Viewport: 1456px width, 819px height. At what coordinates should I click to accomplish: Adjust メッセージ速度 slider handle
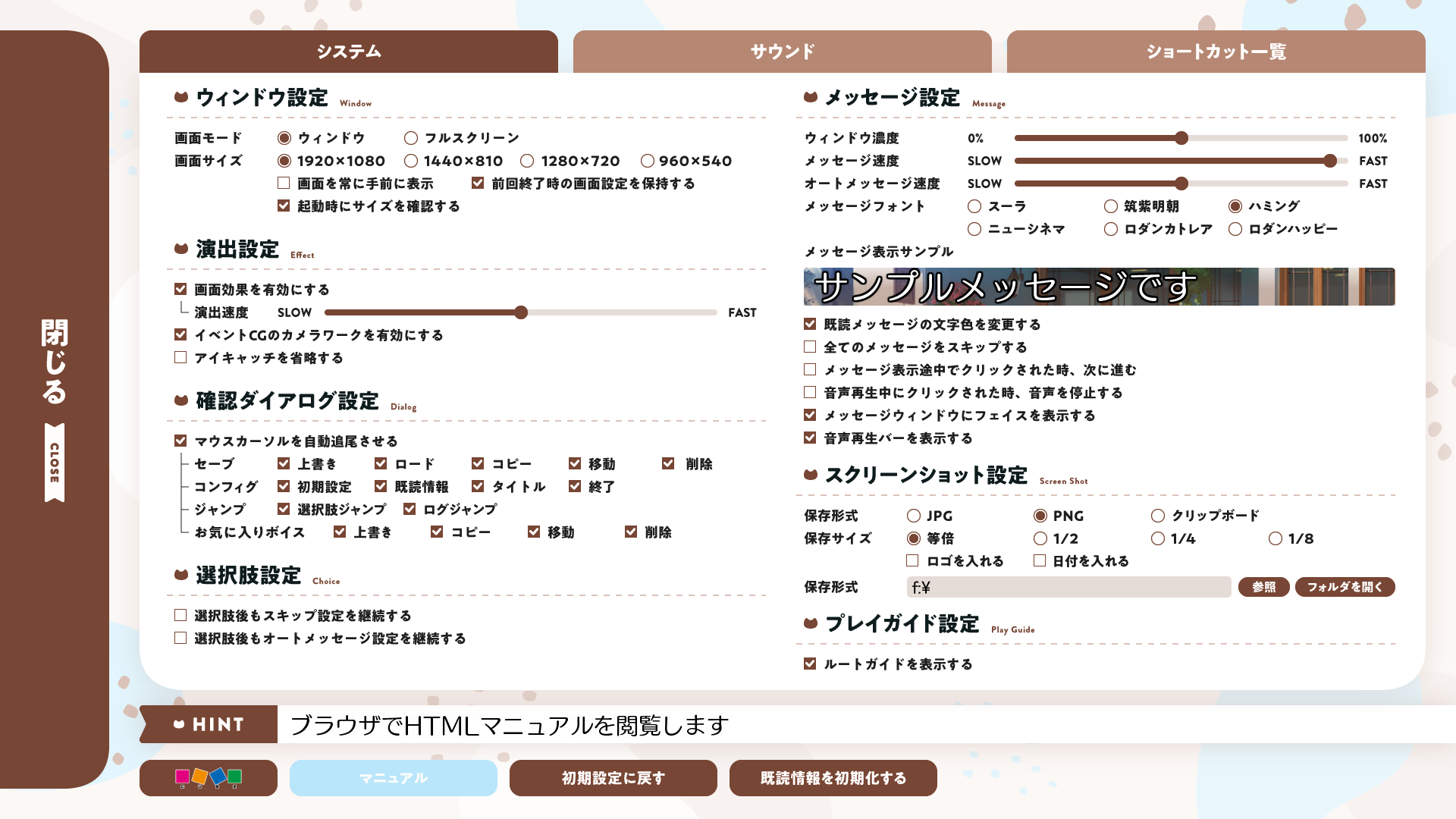[x=1330, y=161]
